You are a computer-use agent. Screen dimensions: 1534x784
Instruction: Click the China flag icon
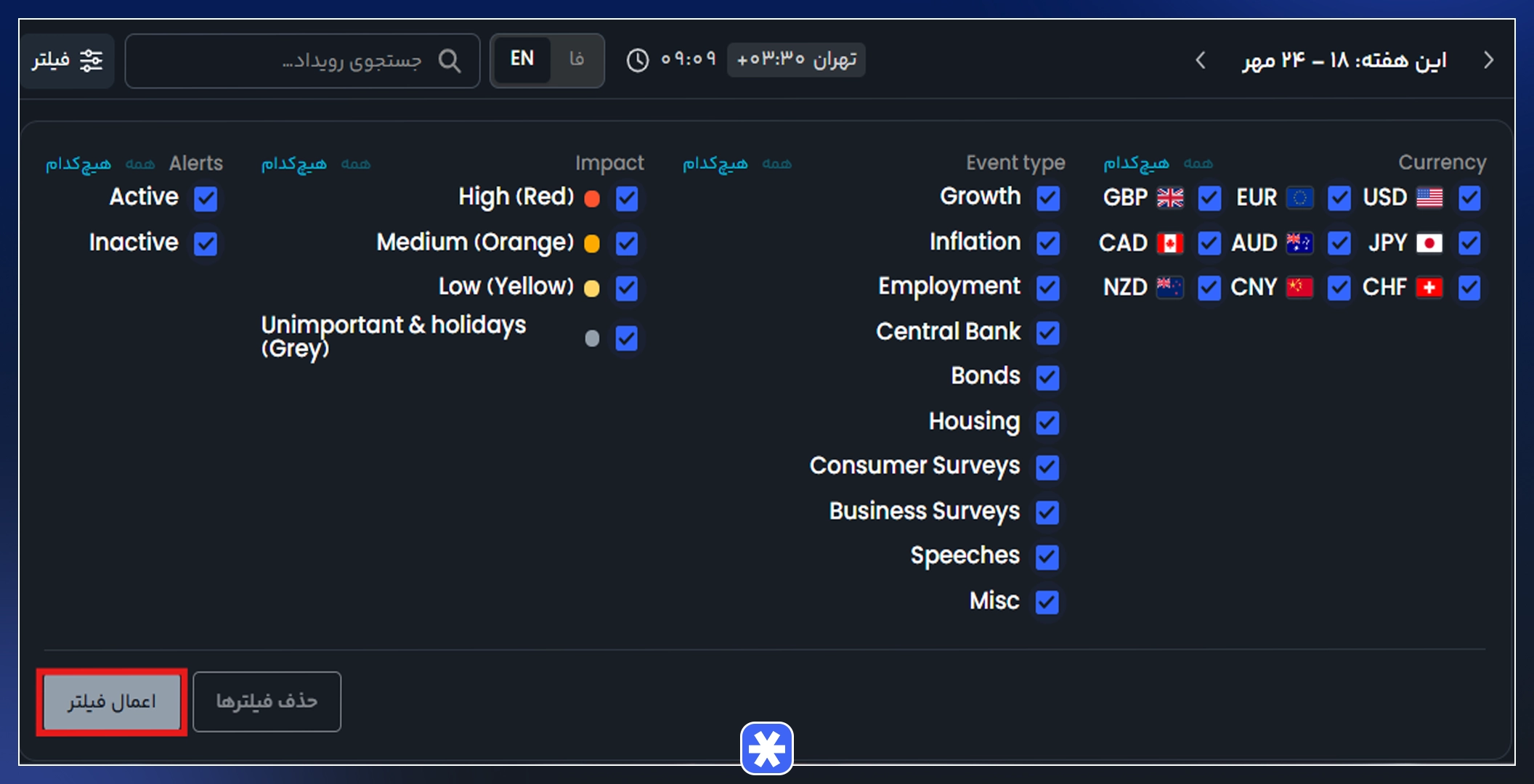click(1299, 287)
